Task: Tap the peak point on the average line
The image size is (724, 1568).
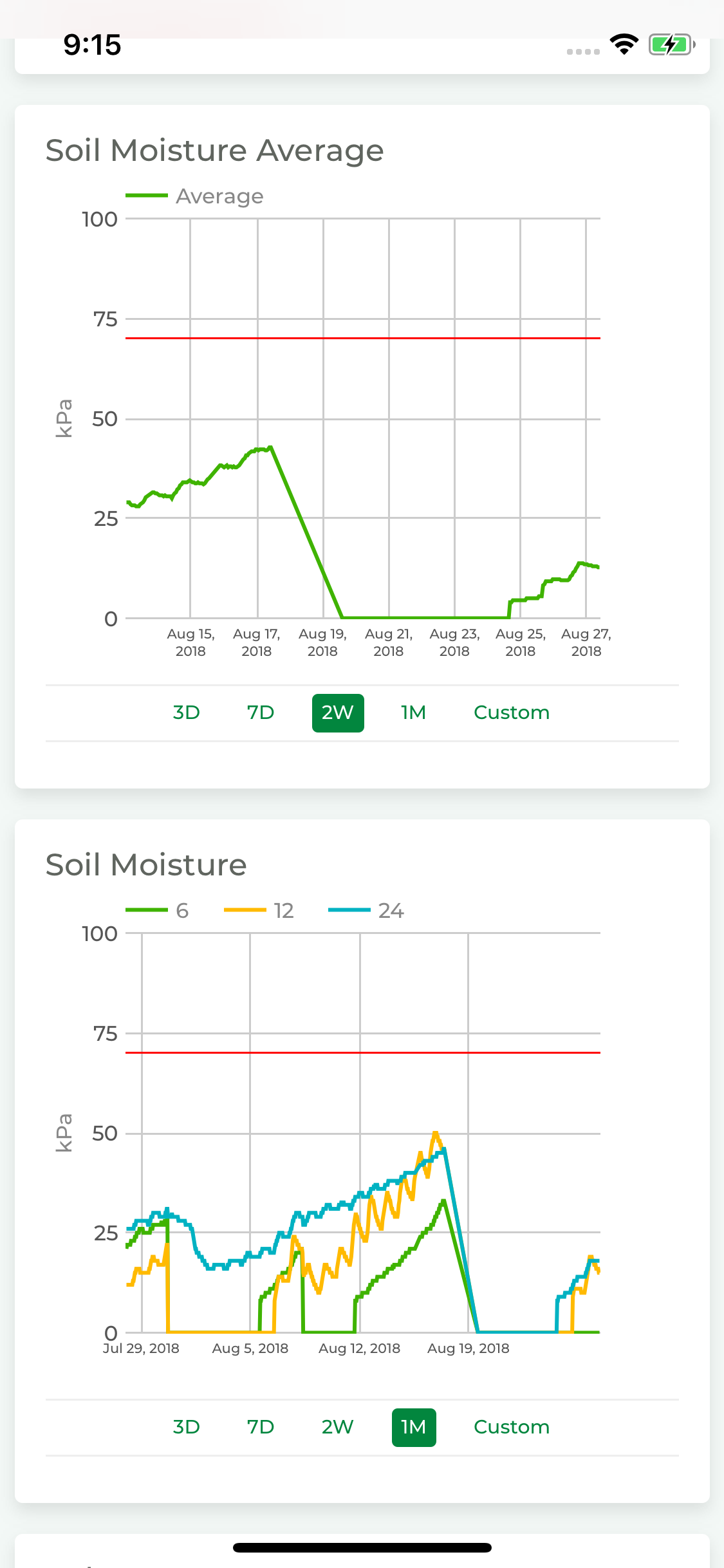Action: [271, 447]
